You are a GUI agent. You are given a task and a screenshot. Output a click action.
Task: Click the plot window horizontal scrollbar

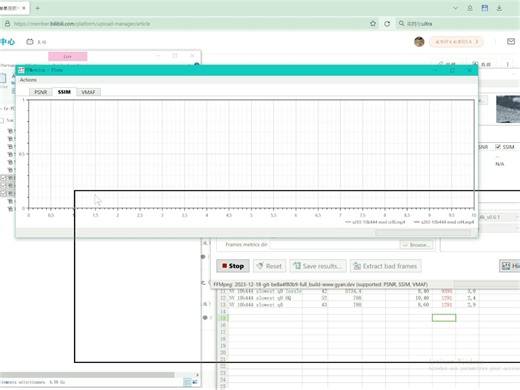(x=423, y=233)
